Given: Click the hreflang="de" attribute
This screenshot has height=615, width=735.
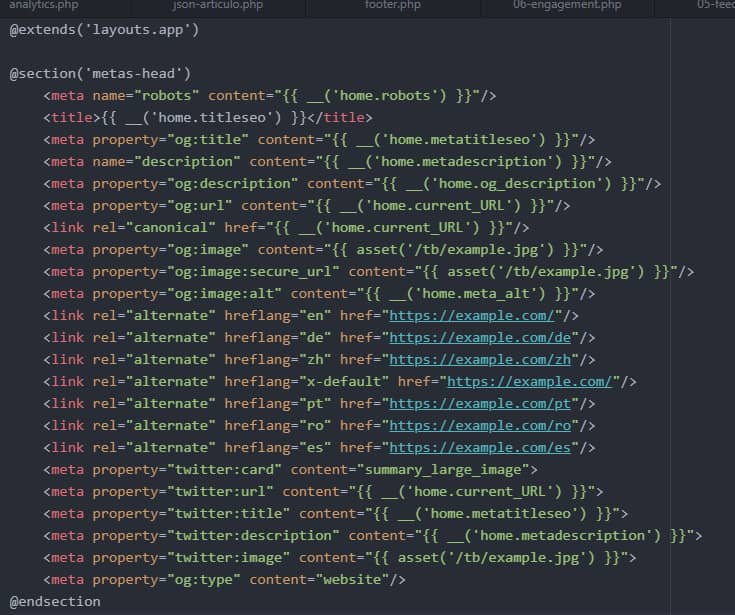Looking at the screenshot, I should (278, 338).
